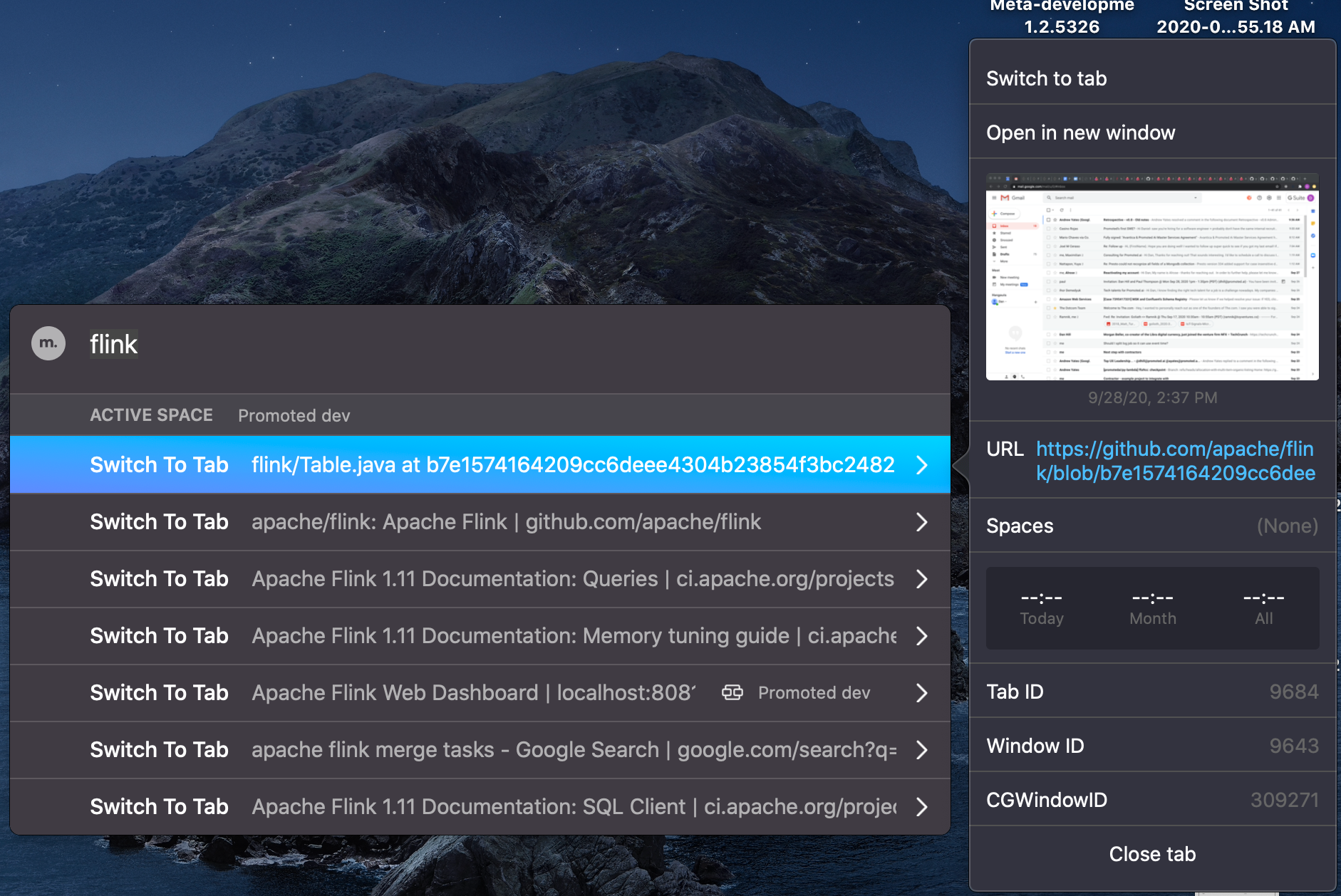Select the Flink Memory tuning guide result
Viewport: 1341px width, 896px height.
(x=480, y=636)
